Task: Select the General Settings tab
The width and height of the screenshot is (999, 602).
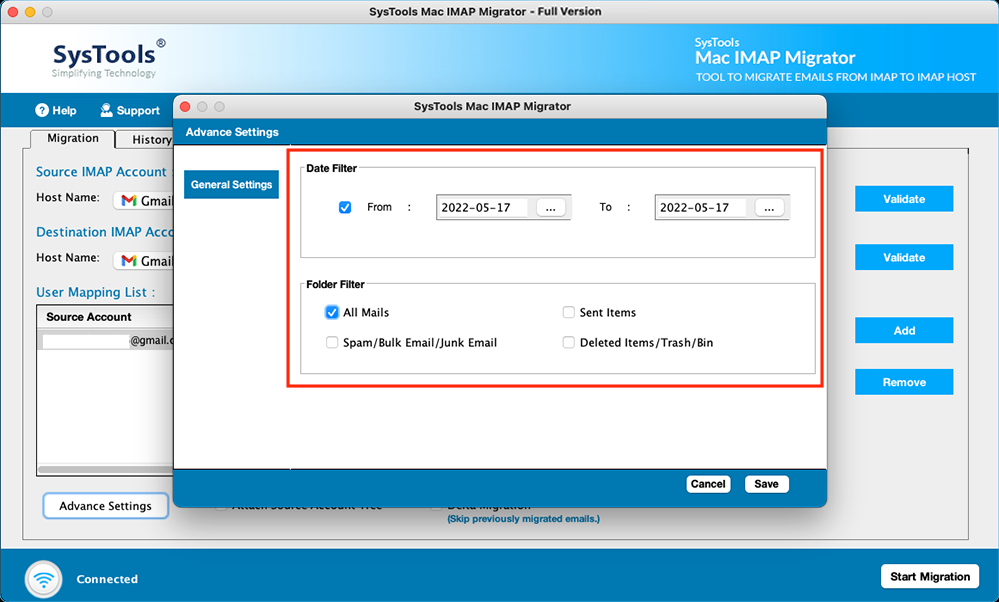Action: [x=231, y=185]
